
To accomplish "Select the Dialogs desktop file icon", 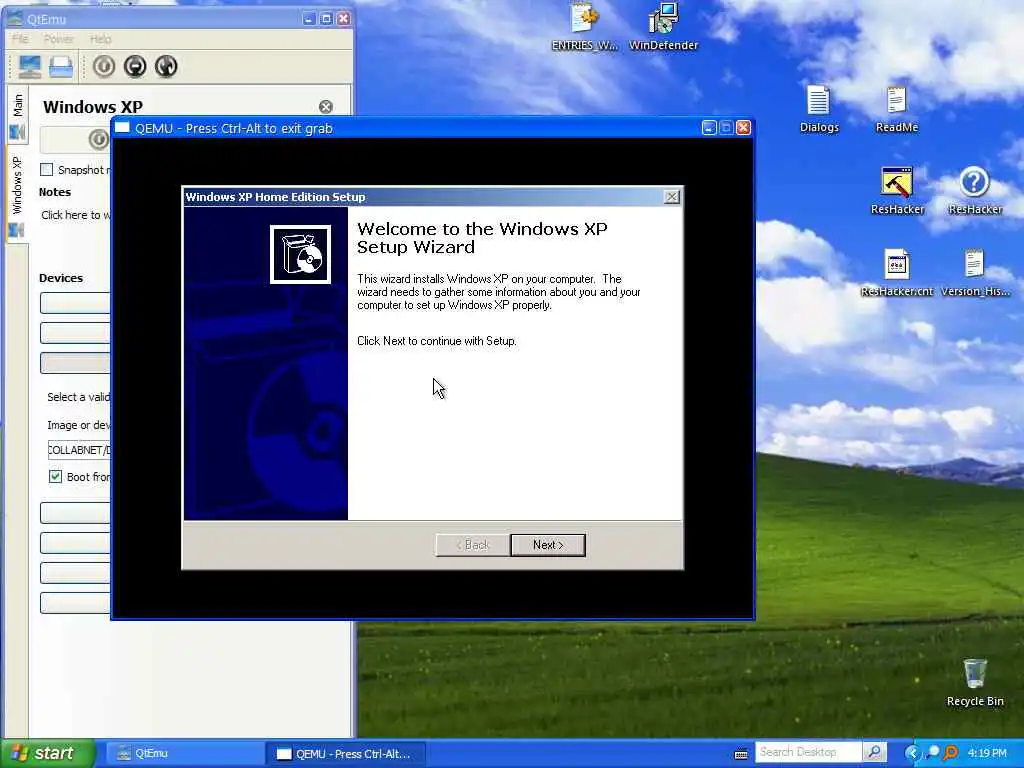I will click(x=819, y=109).
